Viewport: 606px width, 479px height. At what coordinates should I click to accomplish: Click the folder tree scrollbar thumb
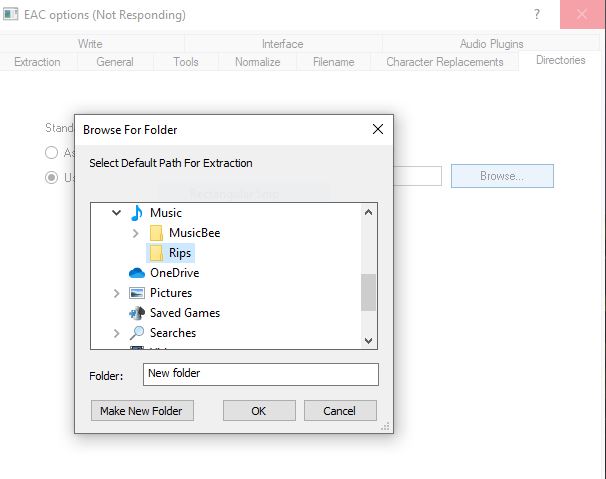point(368,292)
